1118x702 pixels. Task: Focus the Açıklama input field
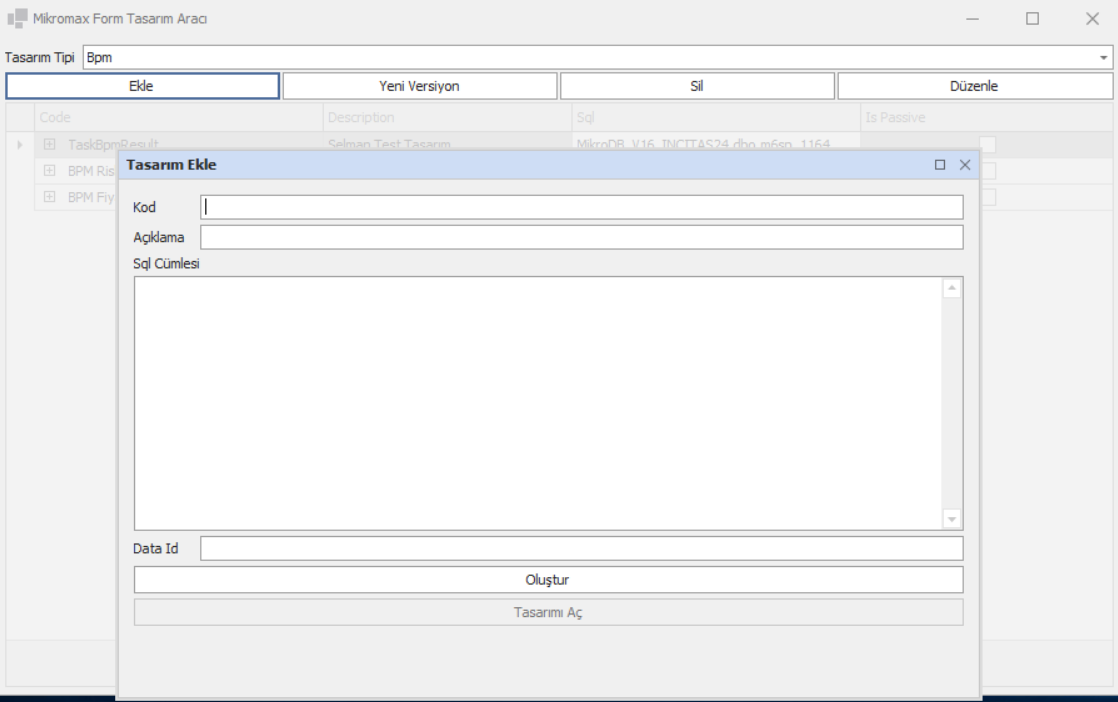click(581, 237)
